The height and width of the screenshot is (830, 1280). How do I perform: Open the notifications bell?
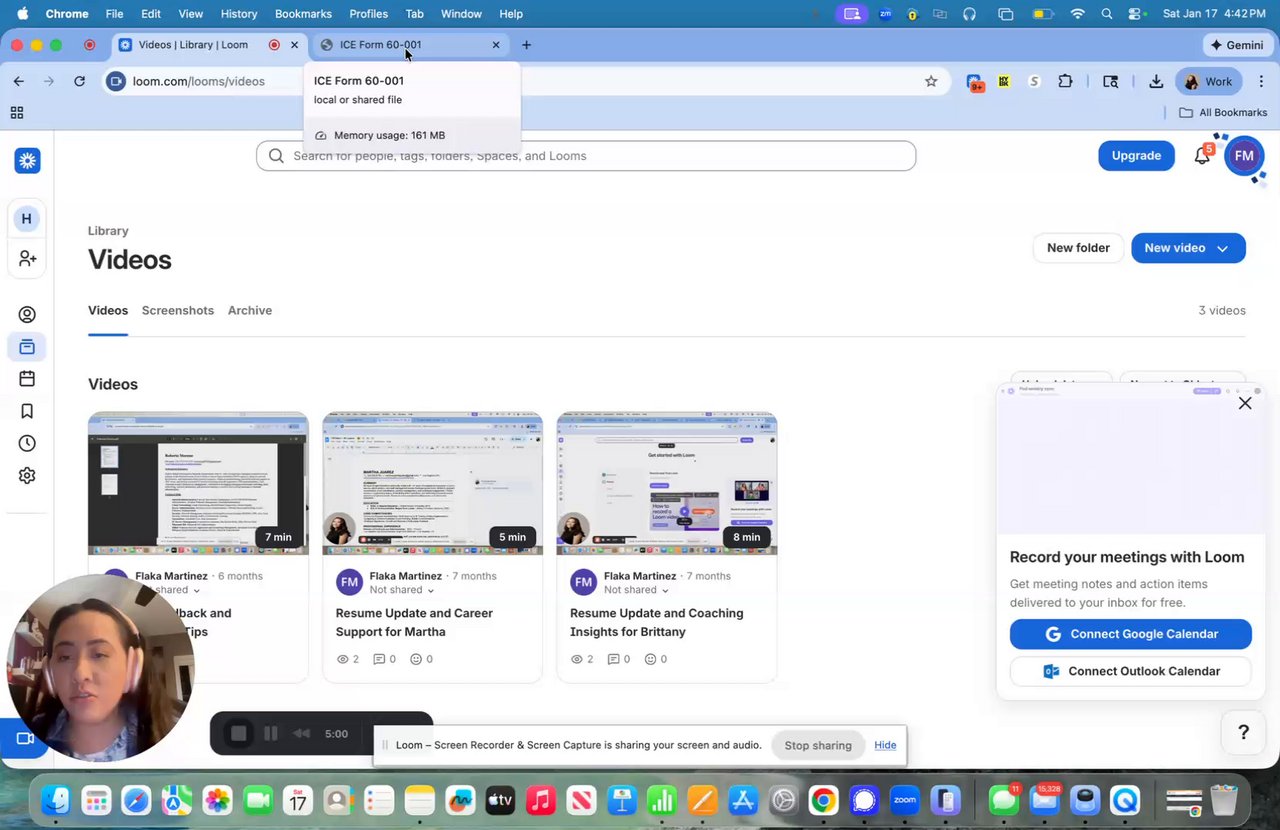coord(1202,155)
